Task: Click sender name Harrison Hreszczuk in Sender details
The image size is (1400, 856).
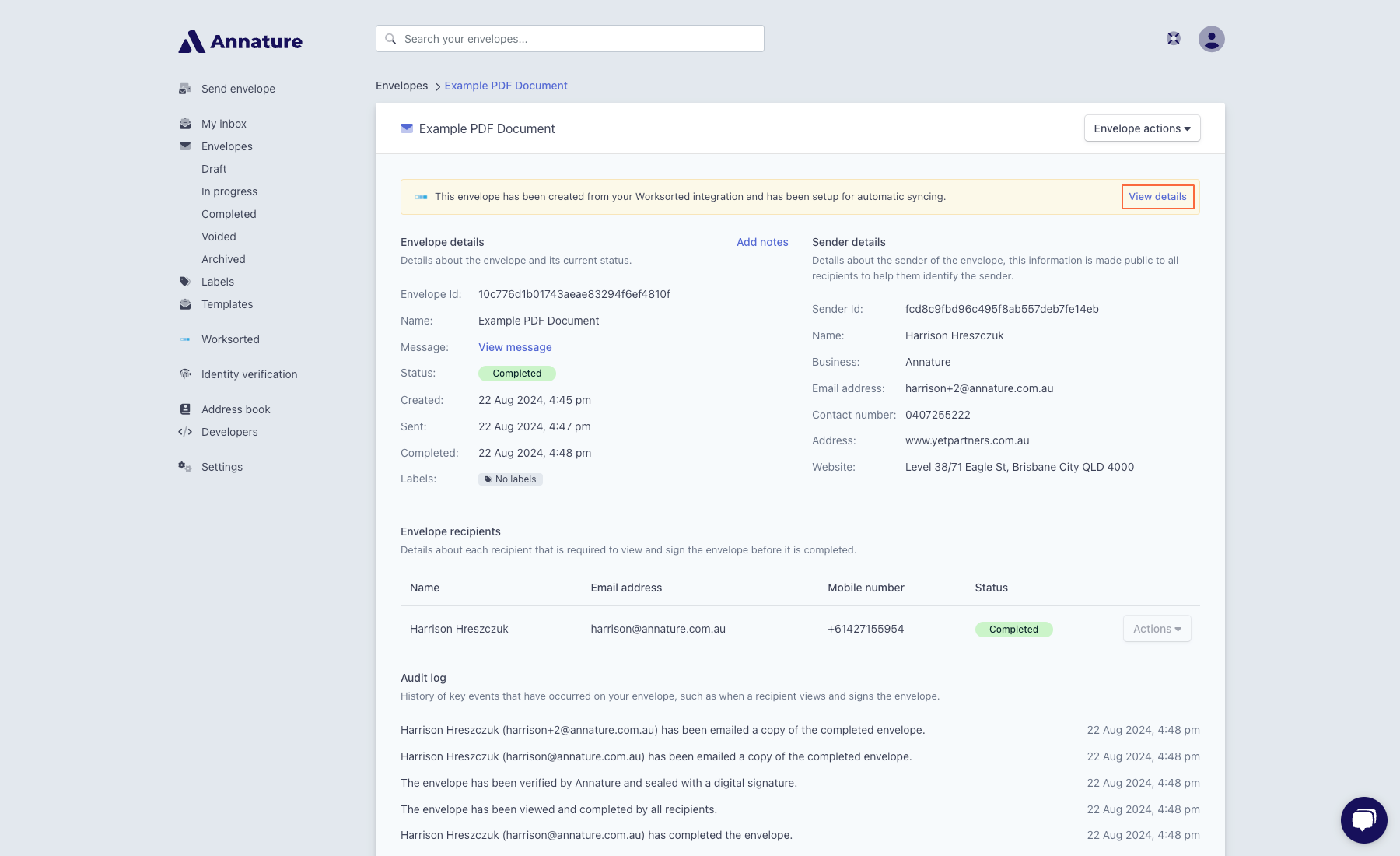Action: click(954, 335)
